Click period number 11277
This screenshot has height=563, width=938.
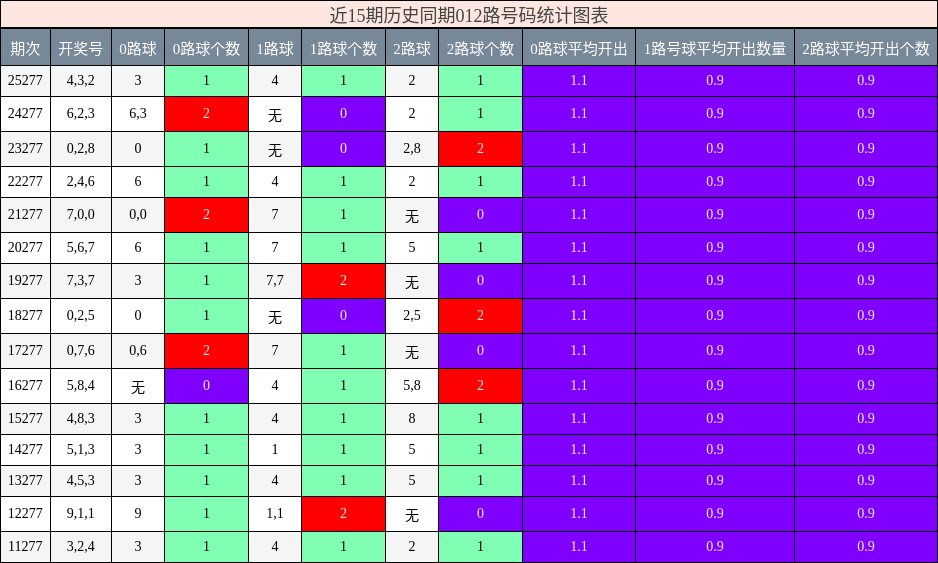coord(25,546)
